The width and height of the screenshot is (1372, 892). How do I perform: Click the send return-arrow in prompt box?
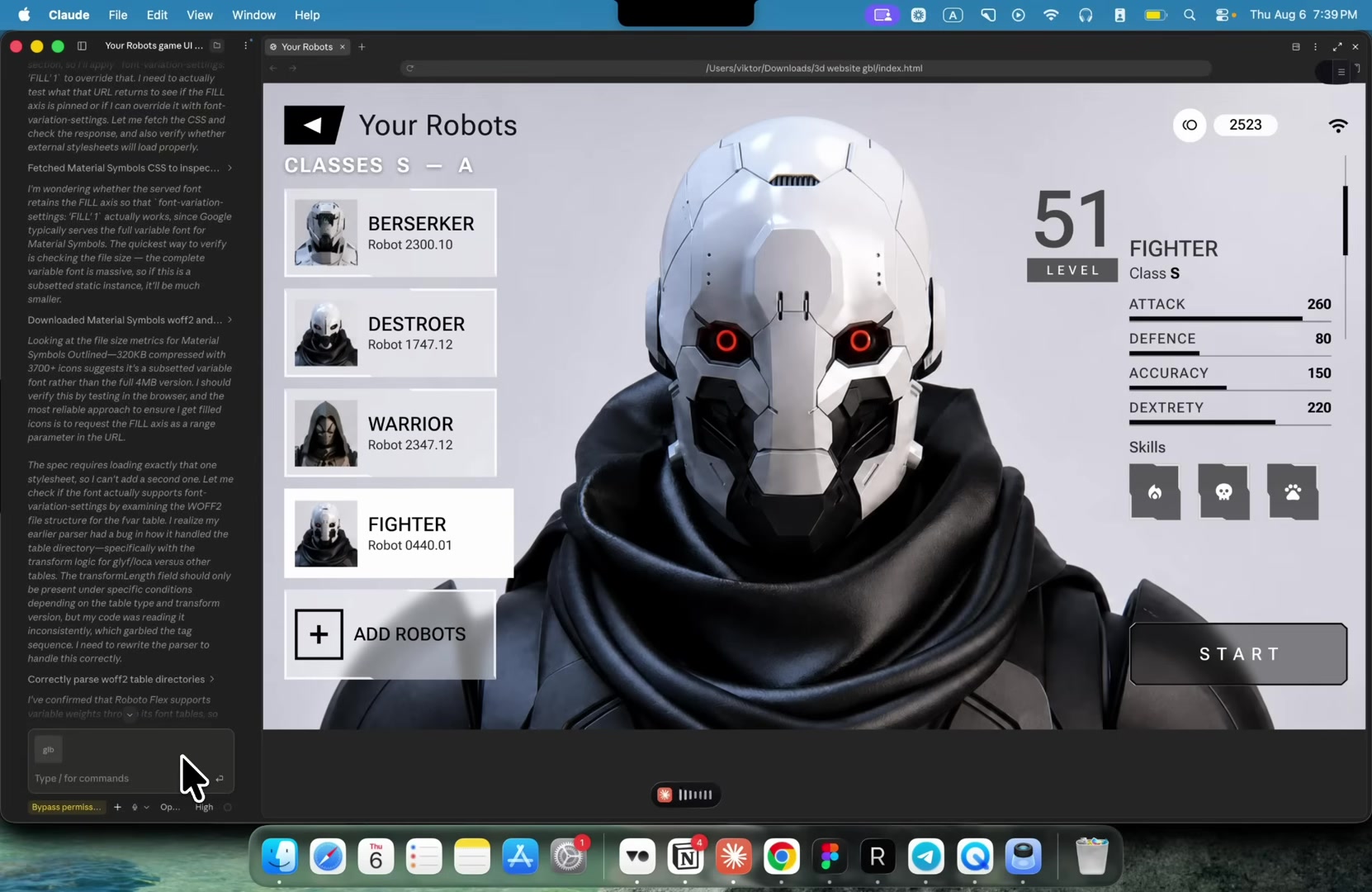220,779
